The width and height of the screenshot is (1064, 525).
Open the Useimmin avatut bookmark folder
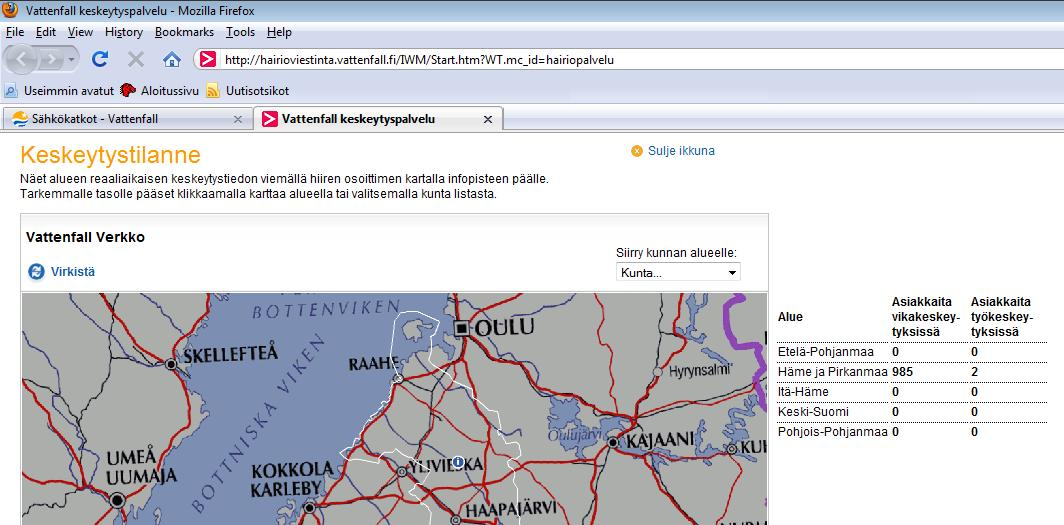tap(58, 90)
